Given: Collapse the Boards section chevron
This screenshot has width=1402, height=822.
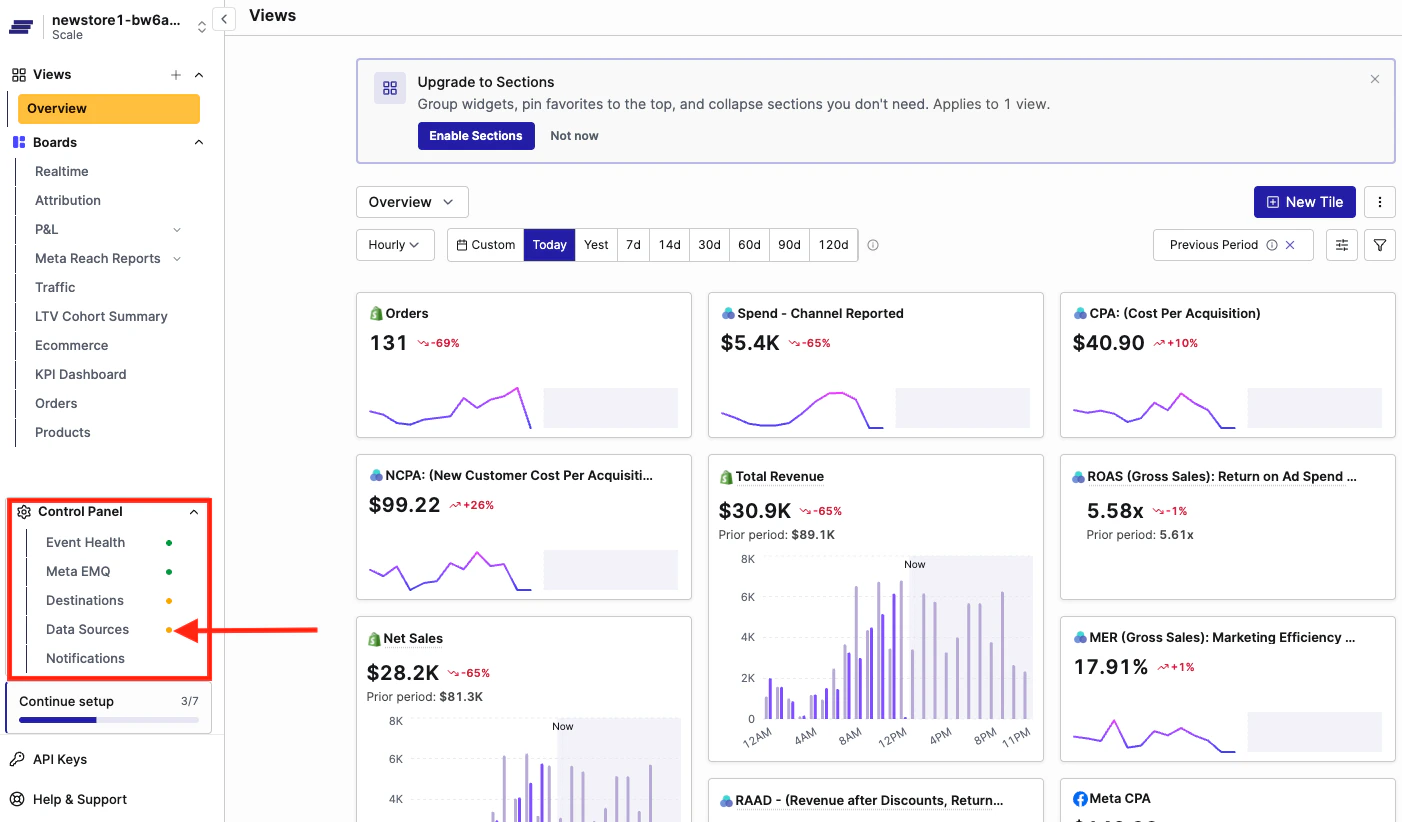Looking at the screenshot, I should 199,142.
